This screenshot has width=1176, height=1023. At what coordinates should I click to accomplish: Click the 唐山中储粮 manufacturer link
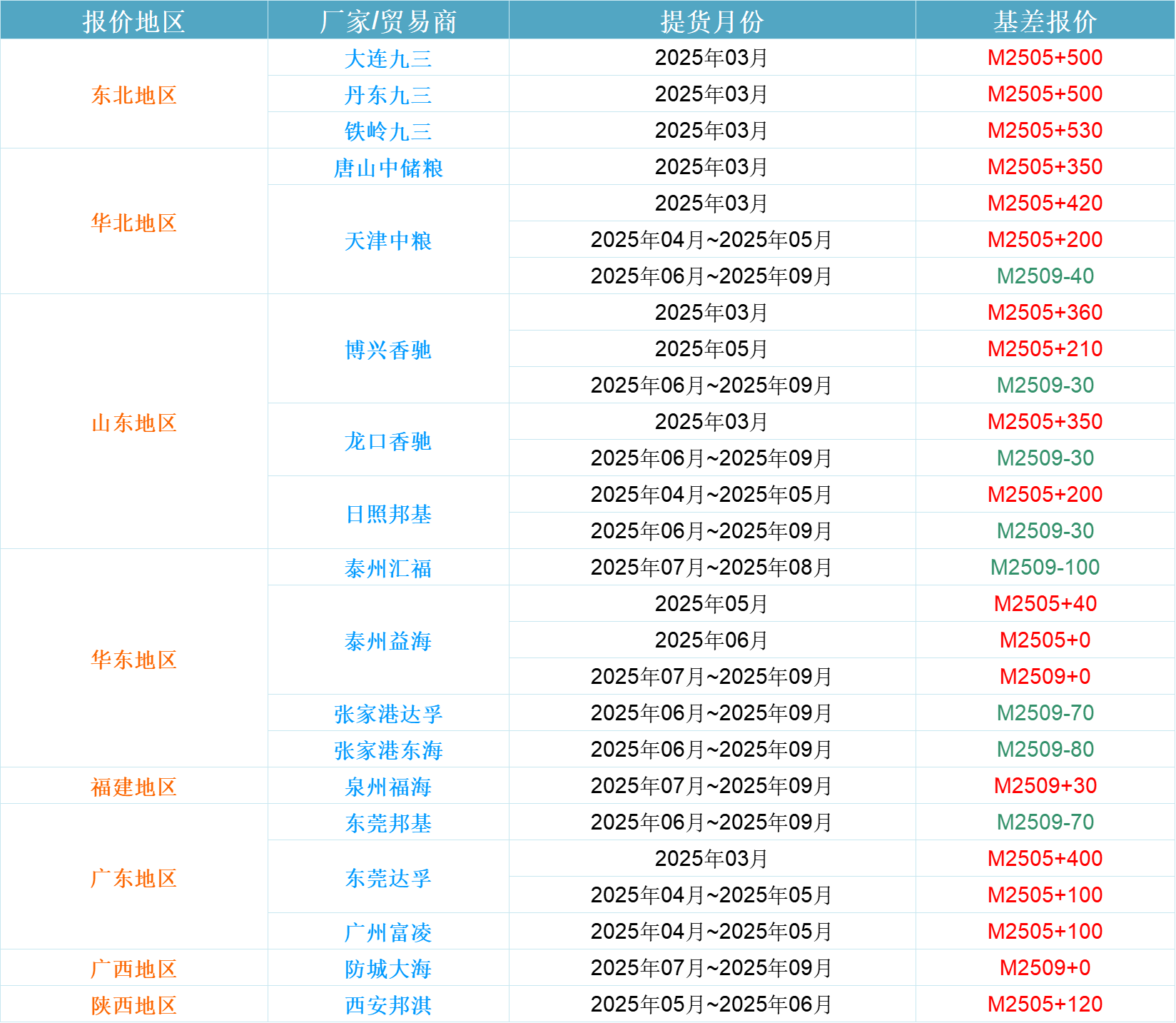click(x=388, y=168)
